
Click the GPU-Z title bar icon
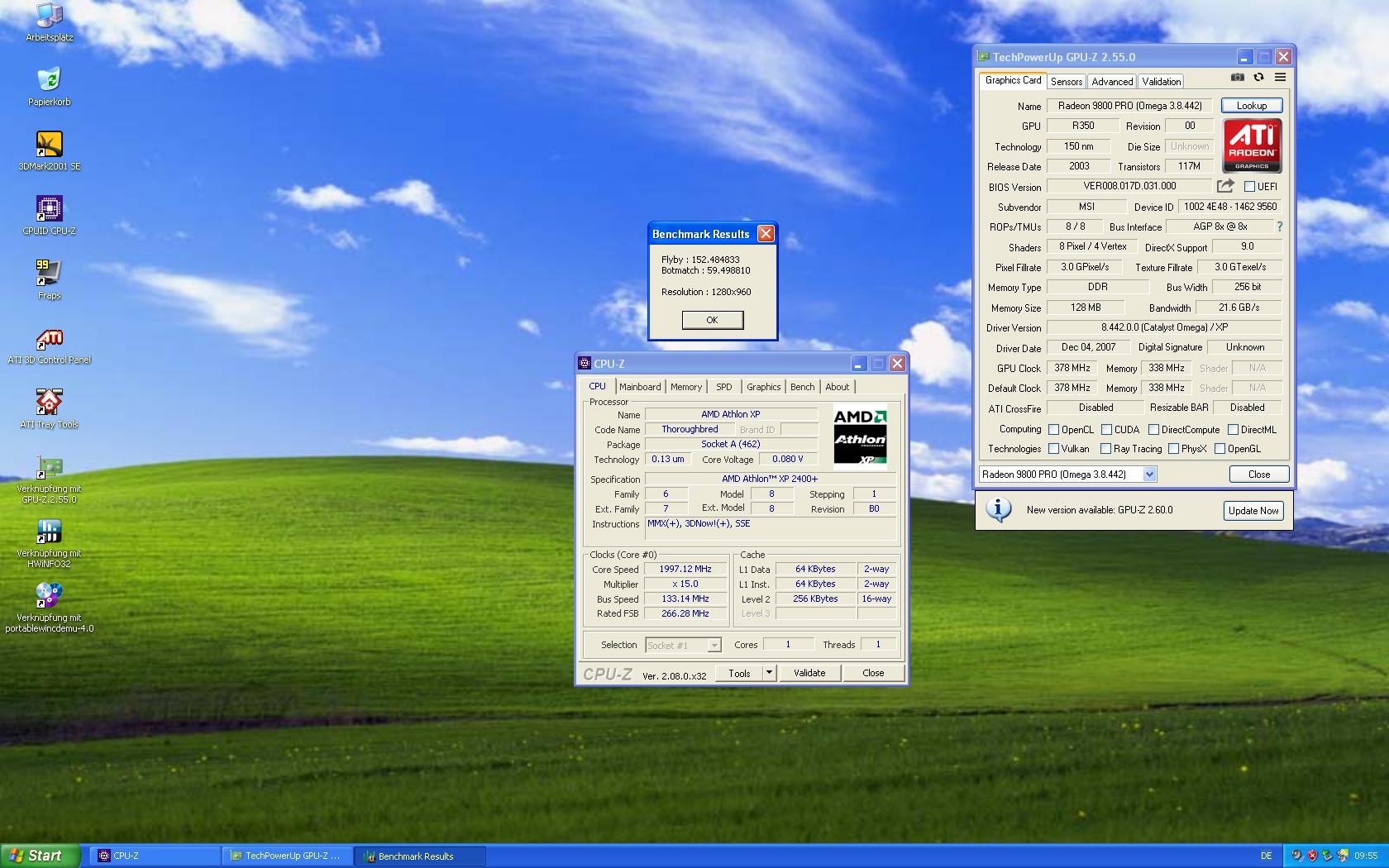point(984,56)
